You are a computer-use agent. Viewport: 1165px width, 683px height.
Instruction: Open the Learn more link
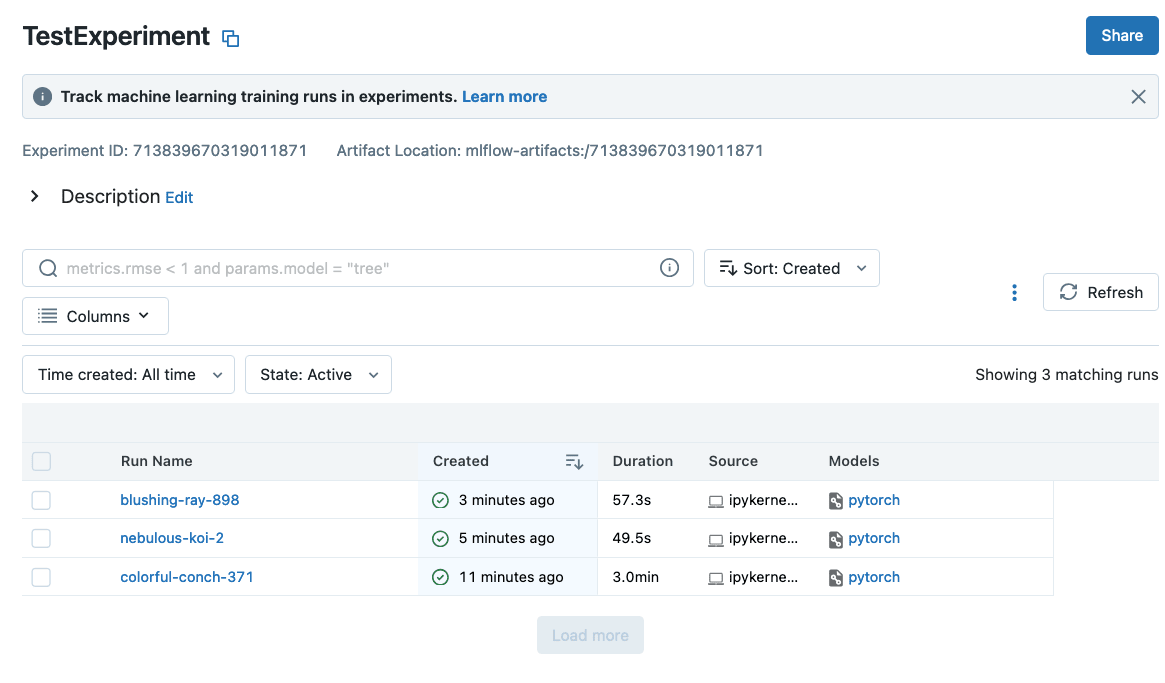[504, 97]
